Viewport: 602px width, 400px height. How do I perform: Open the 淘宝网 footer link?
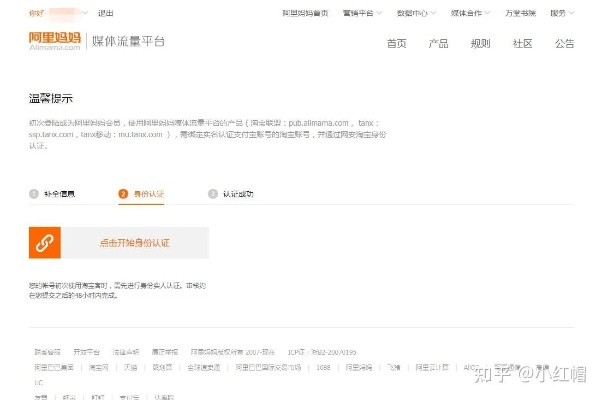98,367
